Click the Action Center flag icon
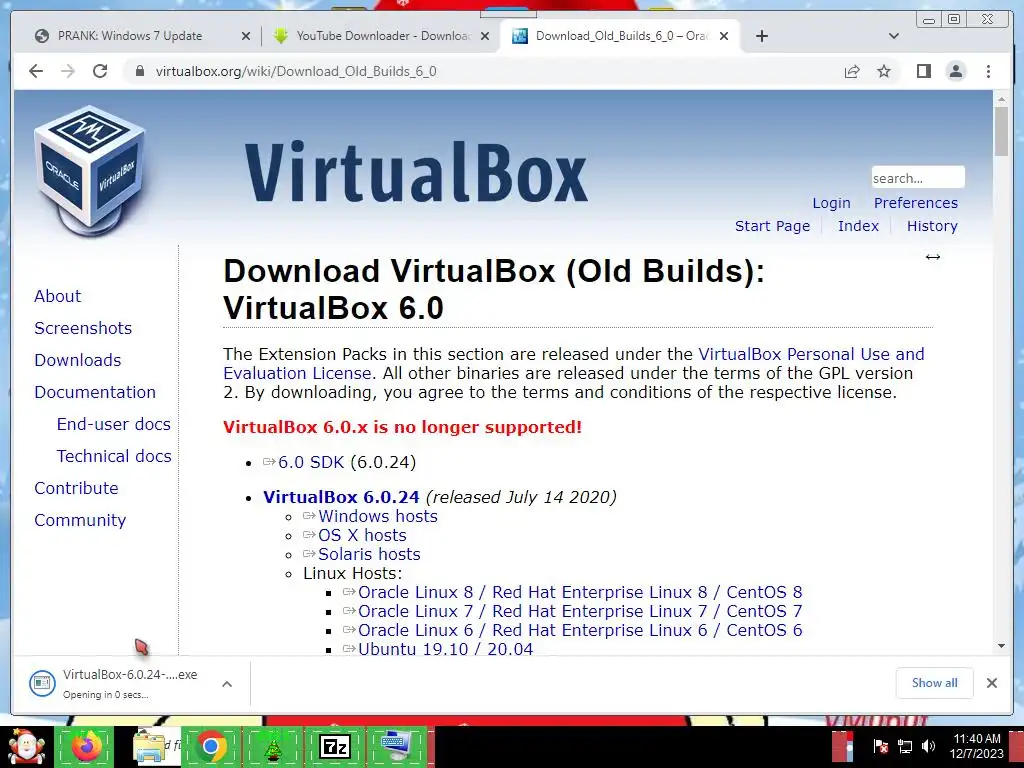 pos(880,746)
